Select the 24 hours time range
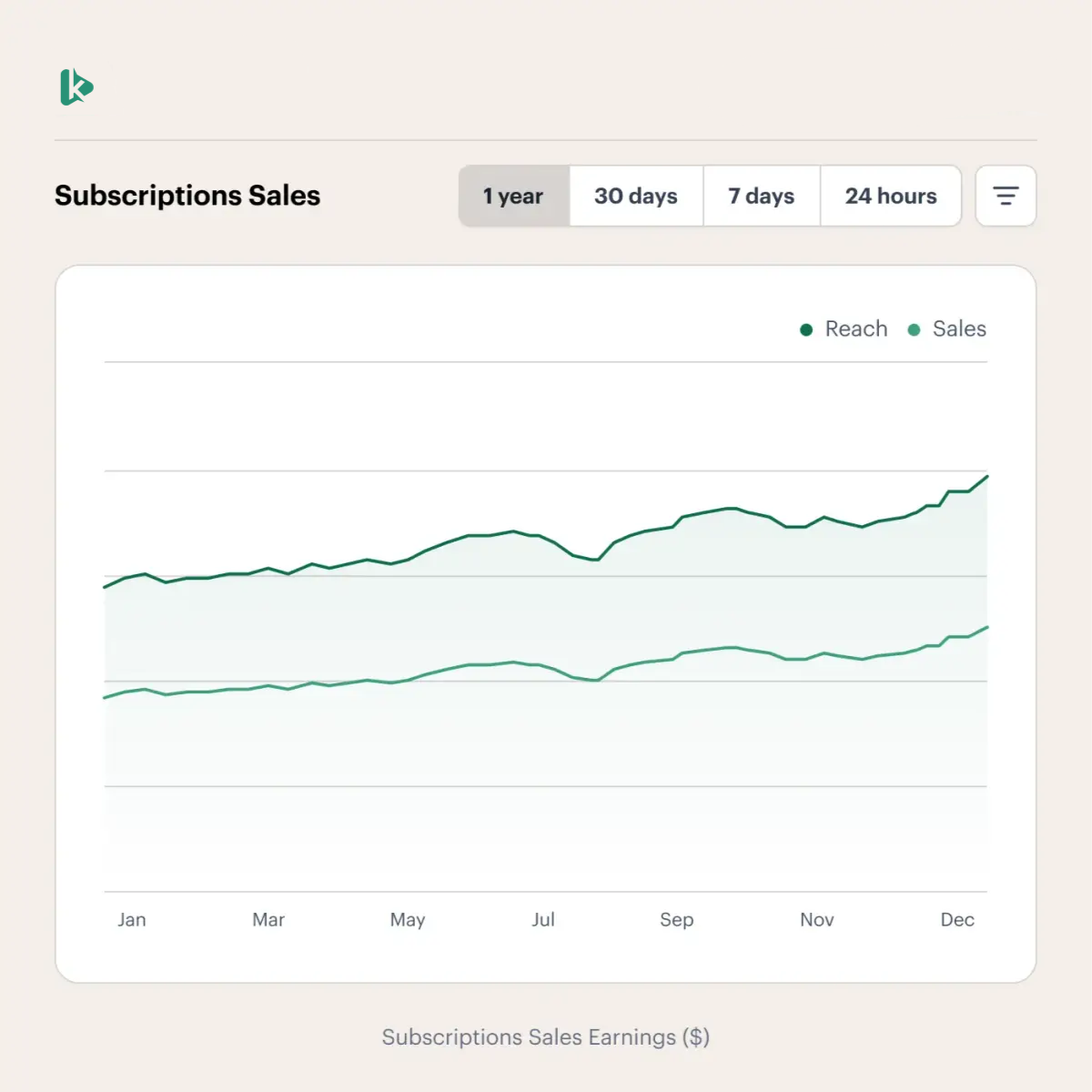Image resolution: width=1092 pixels, height=1092 pixels. [891, 196]
